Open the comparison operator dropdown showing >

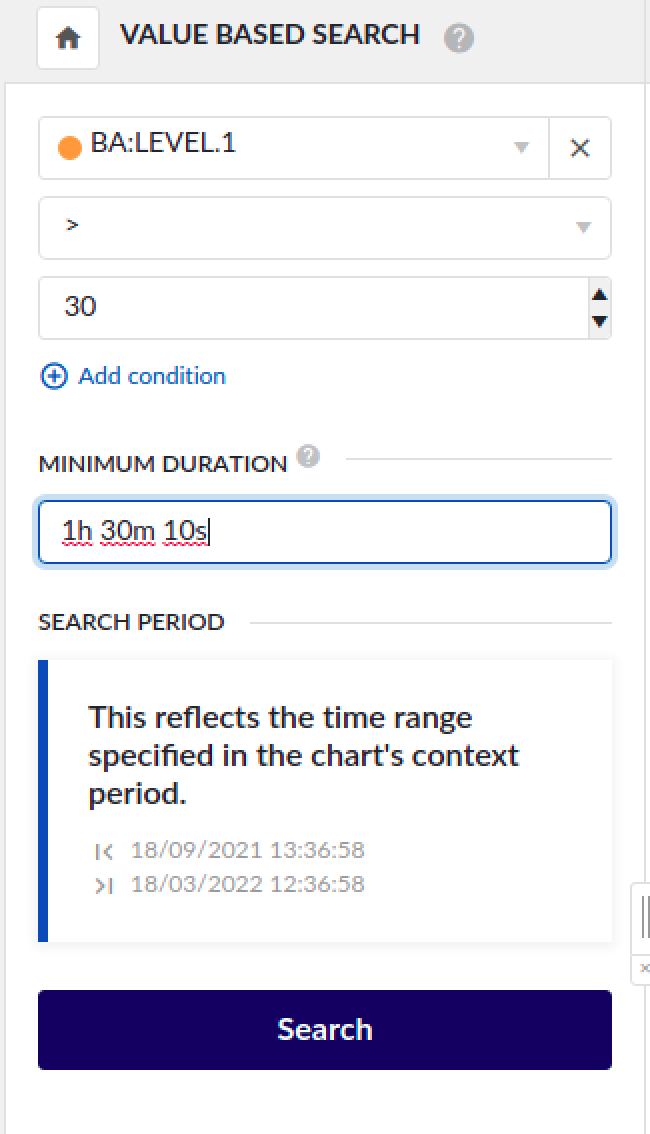583,228
